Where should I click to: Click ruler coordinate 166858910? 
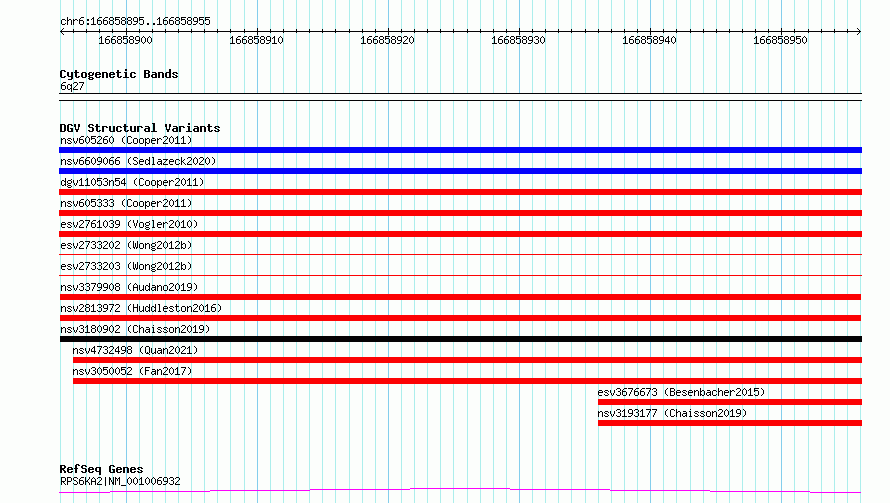[x=257, y=40]
